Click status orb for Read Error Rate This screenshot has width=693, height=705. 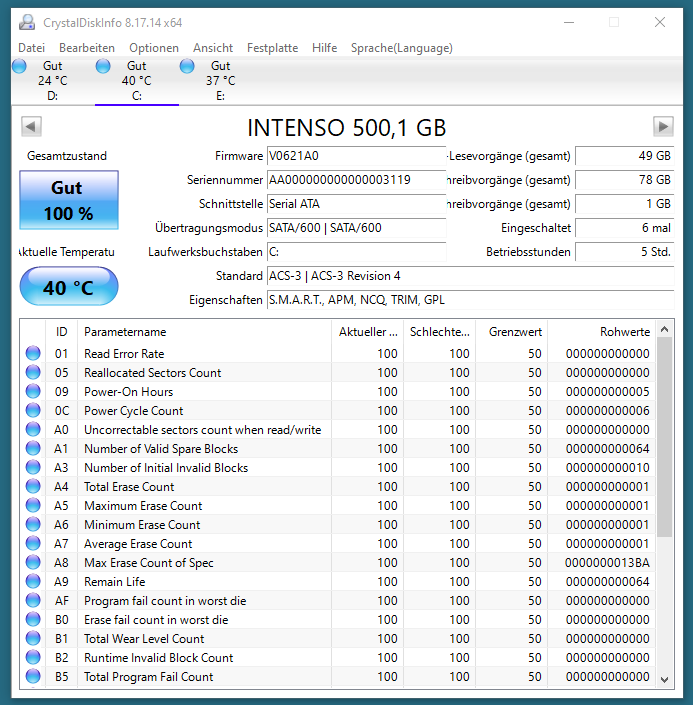(33, 353)
